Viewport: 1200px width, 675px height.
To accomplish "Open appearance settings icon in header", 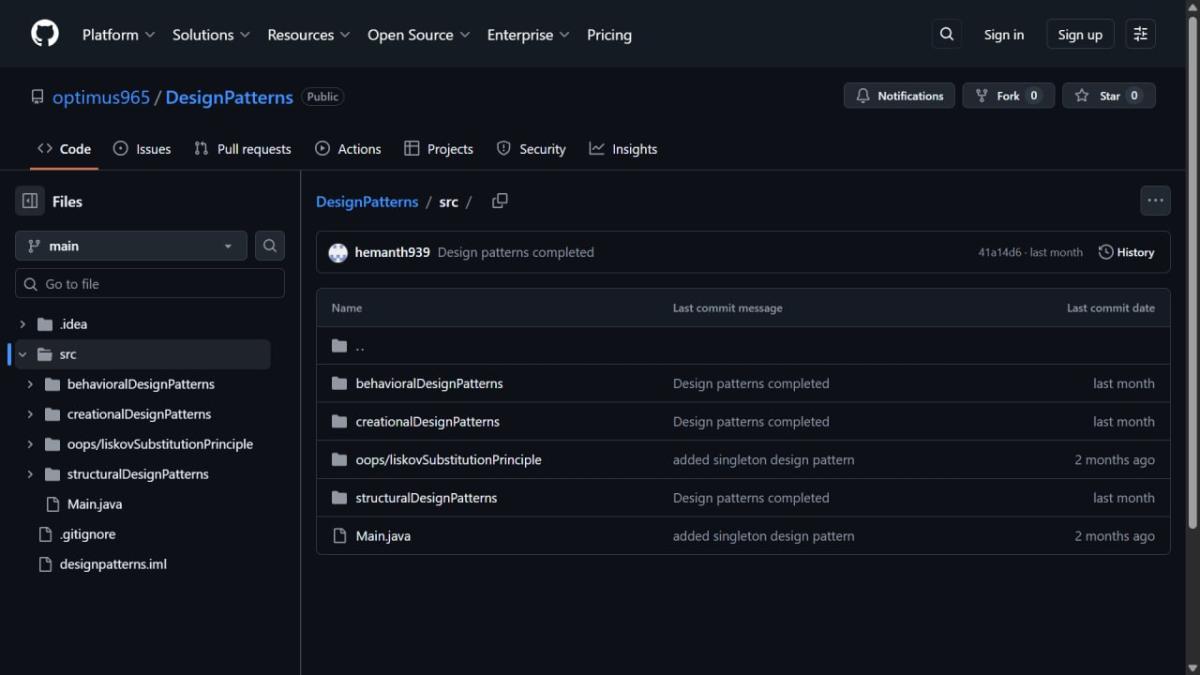I will (x=1140, y=34).
